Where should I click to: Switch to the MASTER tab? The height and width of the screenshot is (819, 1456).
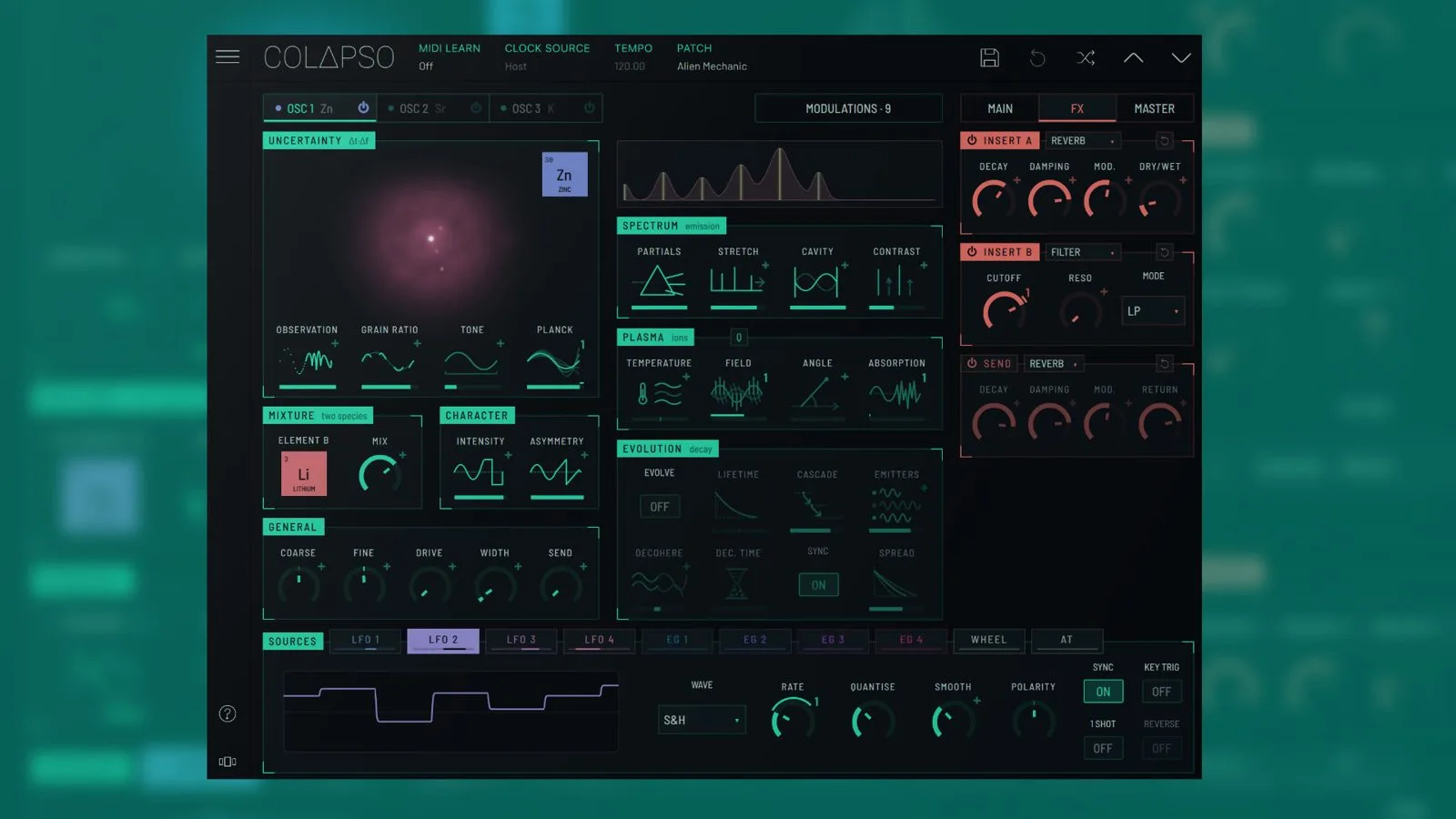coord(1154,108)
